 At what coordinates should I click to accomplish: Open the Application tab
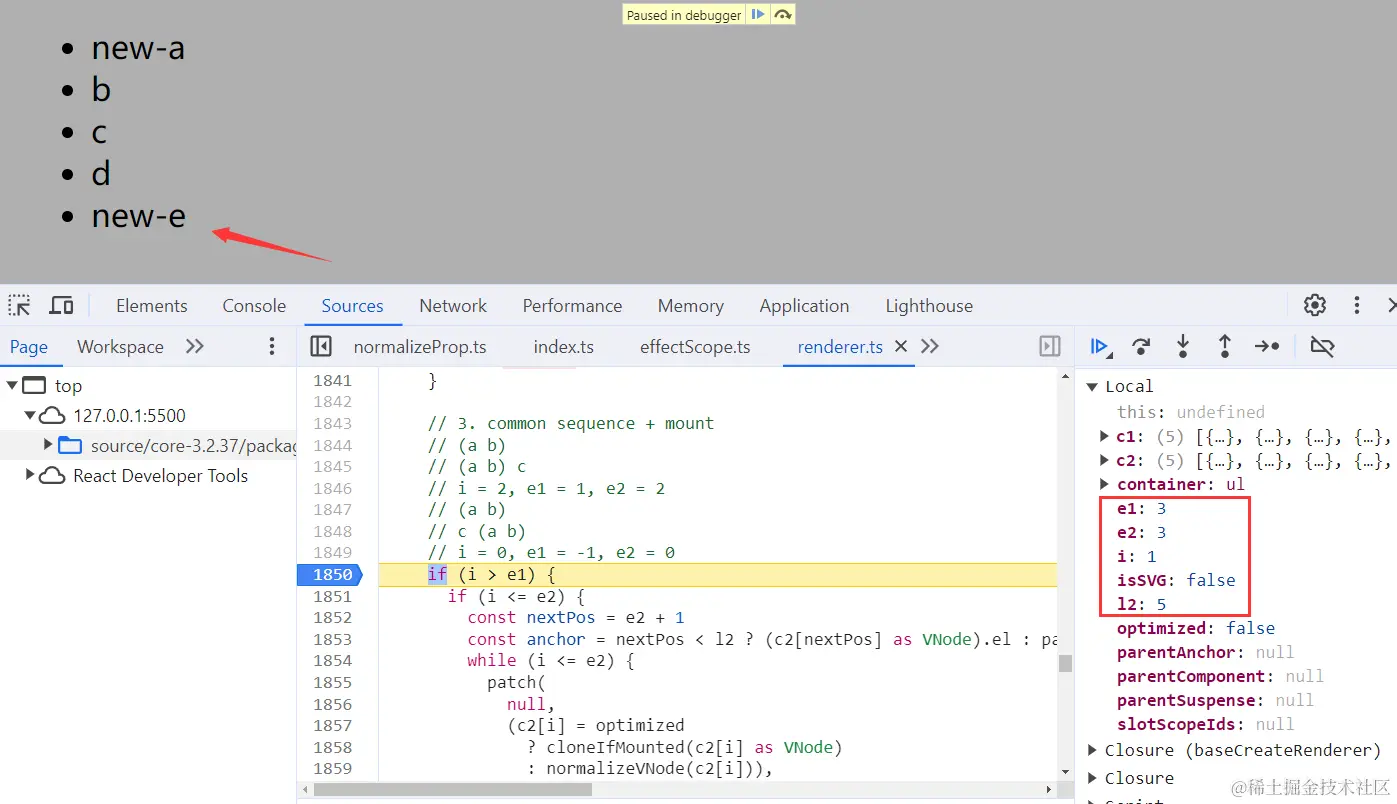click(804, 306)
